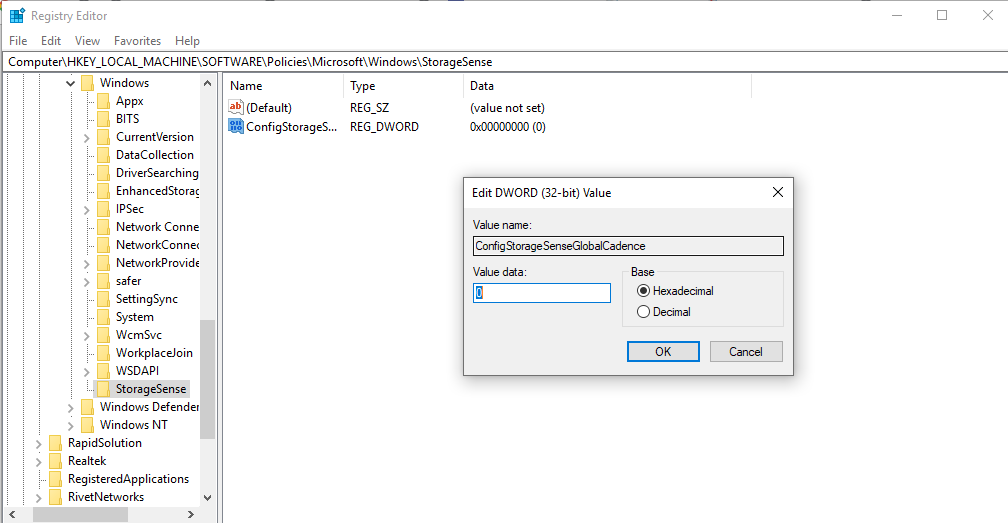The height and width of the screenshot is (523, 1008).
Task: Click the DriverSearching folder icon
Action: [104, 173]
